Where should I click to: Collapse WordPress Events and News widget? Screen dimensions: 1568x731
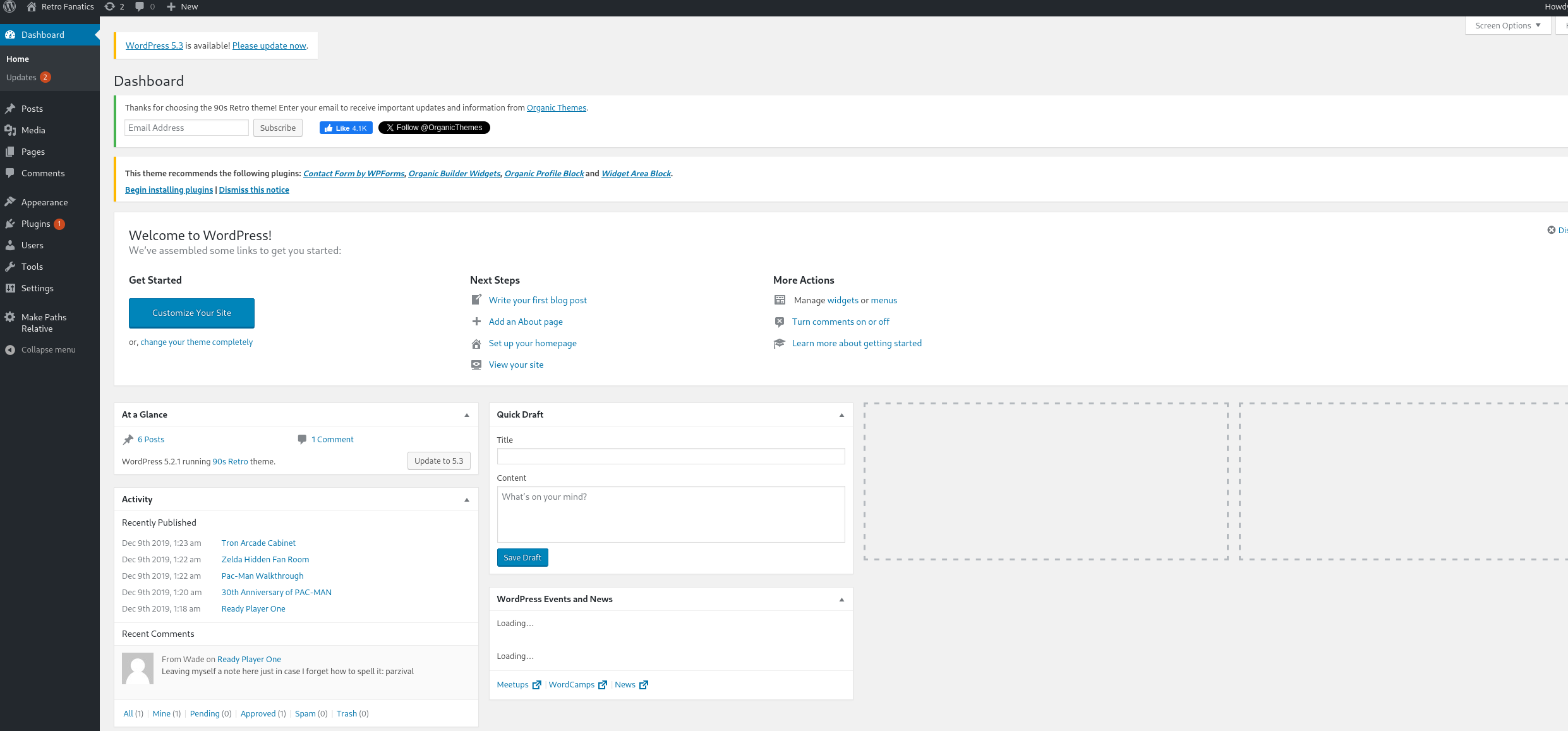click(x=841, y=600)
